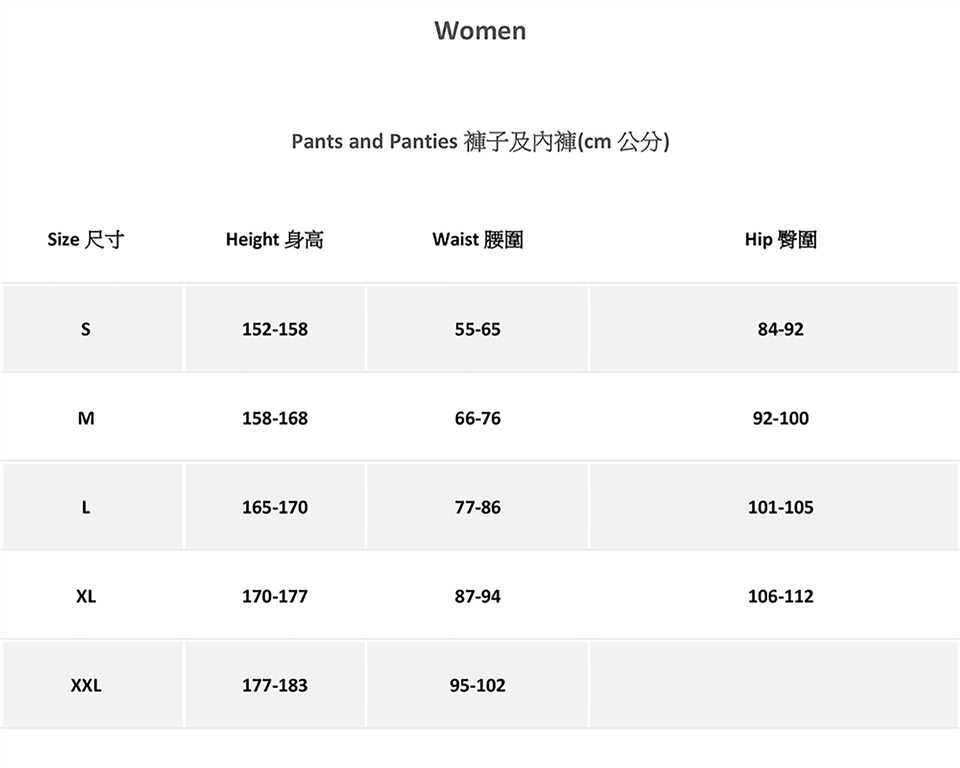Select hip value 106-112
960x768 pixels.
pos(780,596)
